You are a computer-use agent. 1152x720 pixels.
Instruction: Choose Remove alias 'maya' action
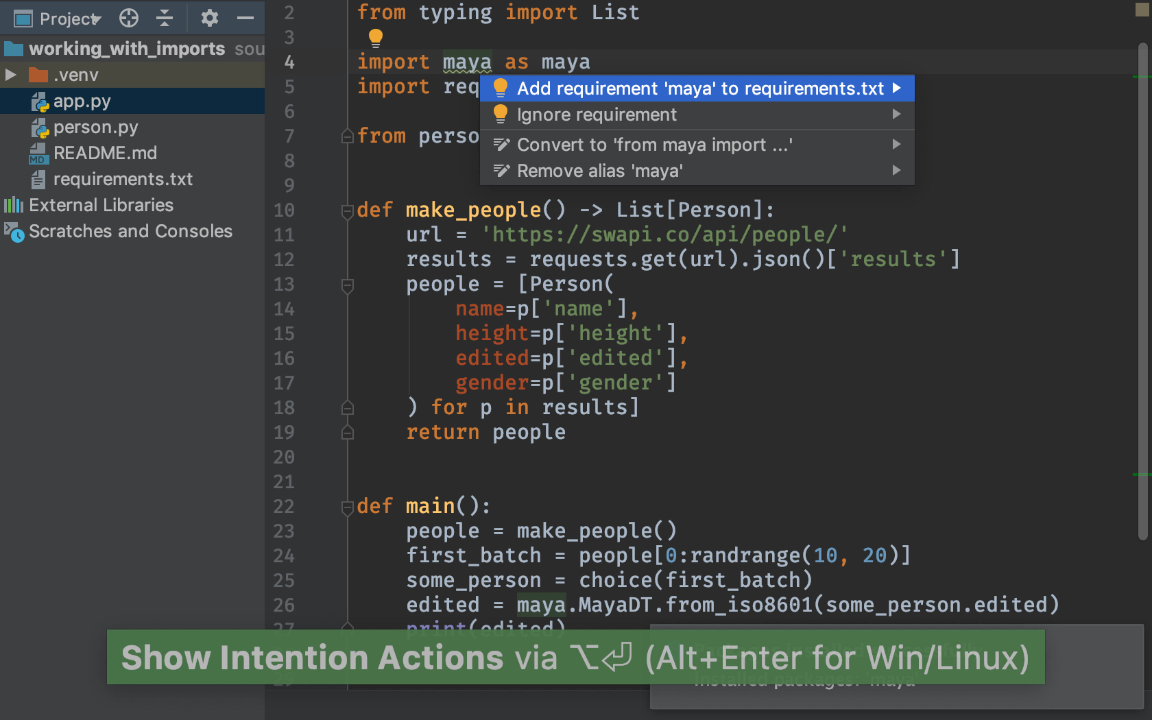pyautogui.click(x=600, y=171)
